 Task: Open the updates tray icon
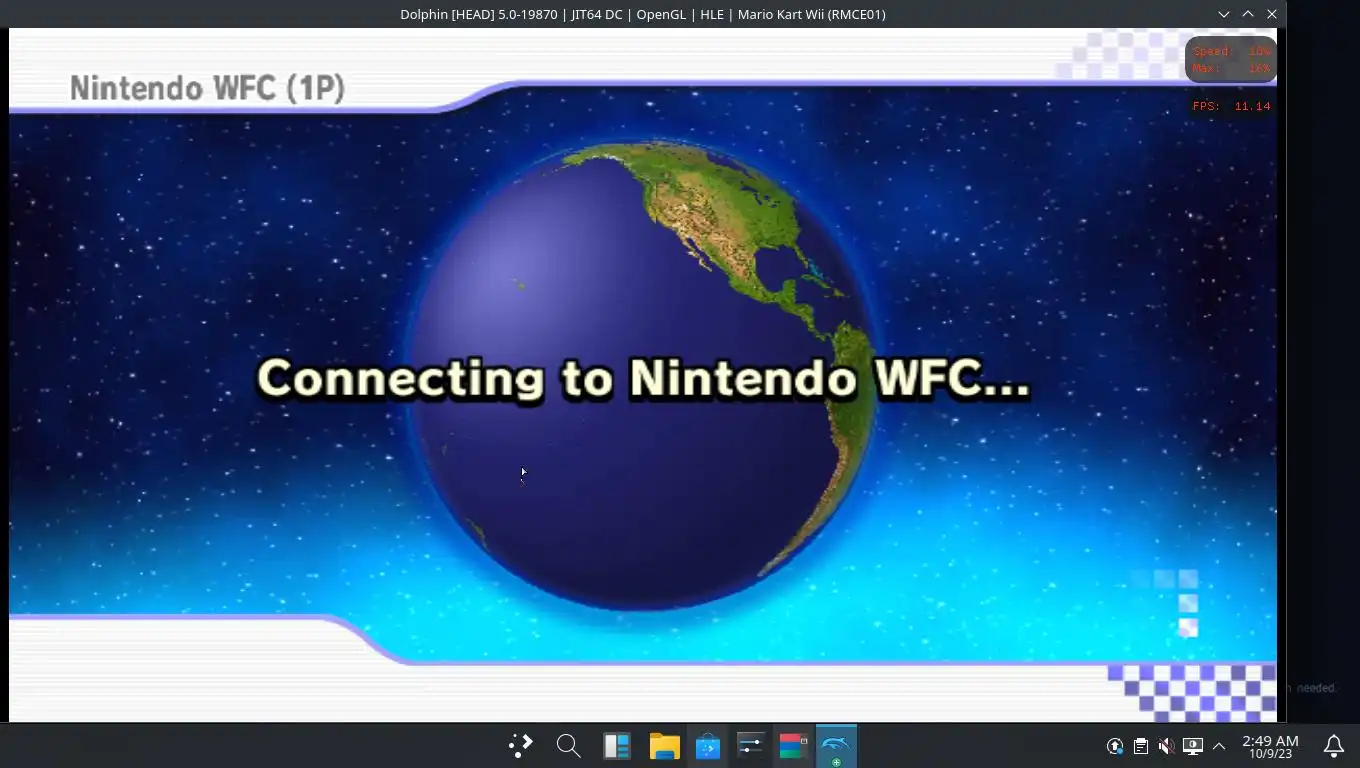click(1115, 746)
